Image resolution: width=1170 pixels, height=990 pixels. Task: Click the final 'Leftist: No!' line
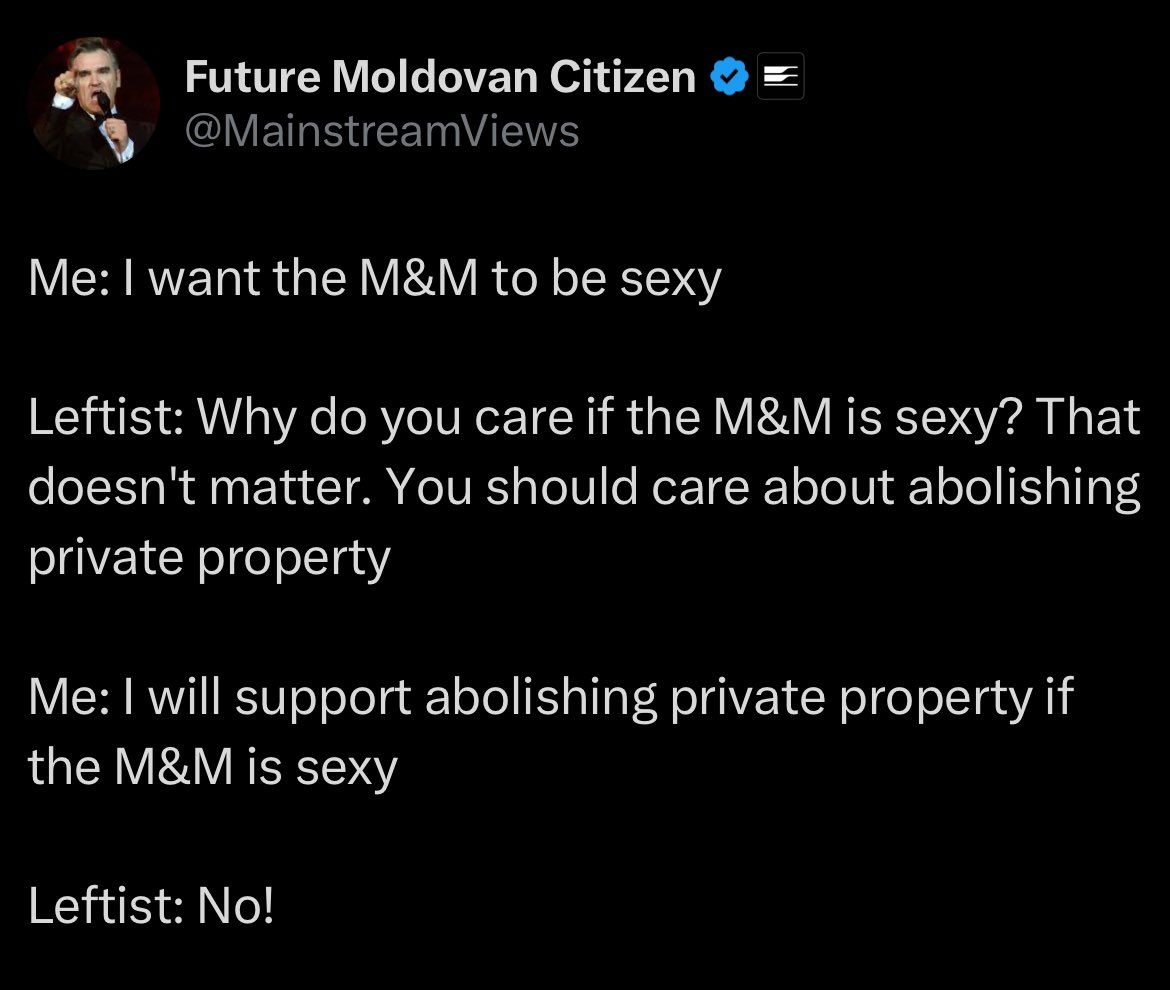[151, 906]
